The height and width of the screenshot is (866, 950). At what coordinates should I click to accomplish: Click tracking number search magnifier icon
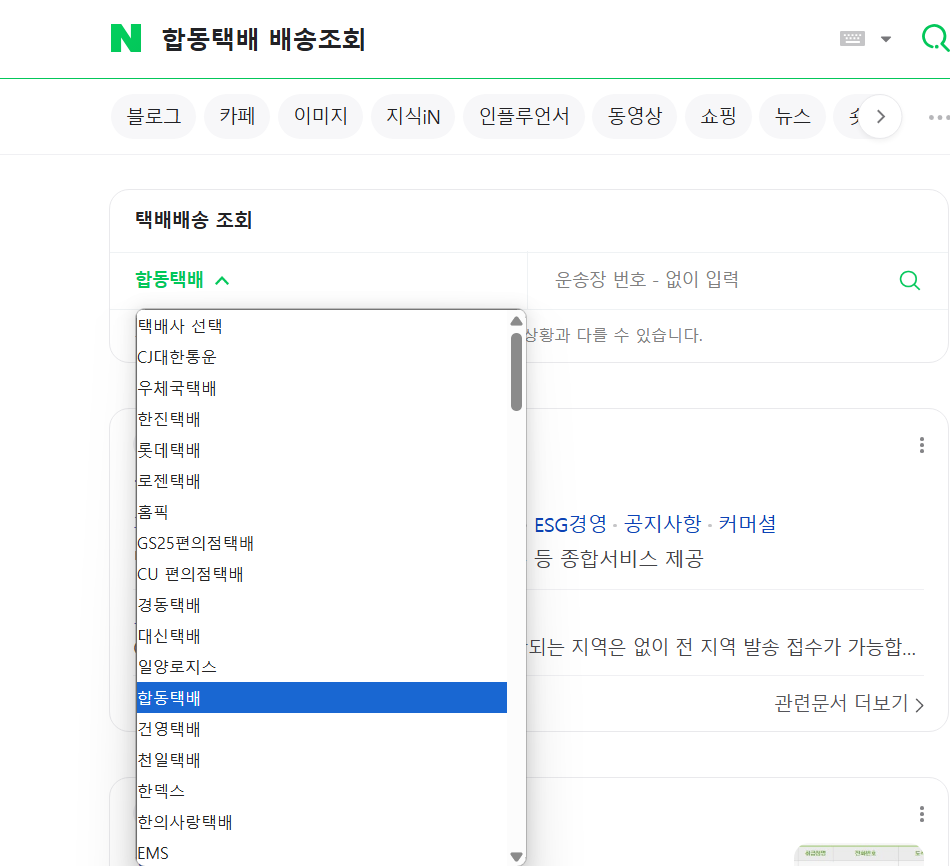[909, 280]
